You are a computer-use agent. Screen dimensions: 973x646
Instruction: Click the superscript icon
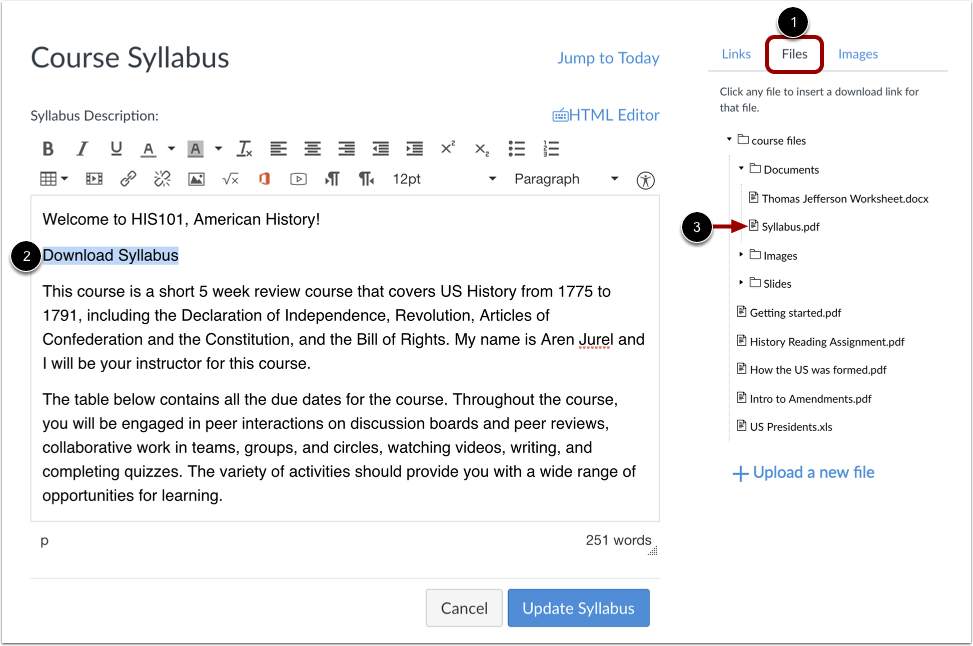(448, 149)
